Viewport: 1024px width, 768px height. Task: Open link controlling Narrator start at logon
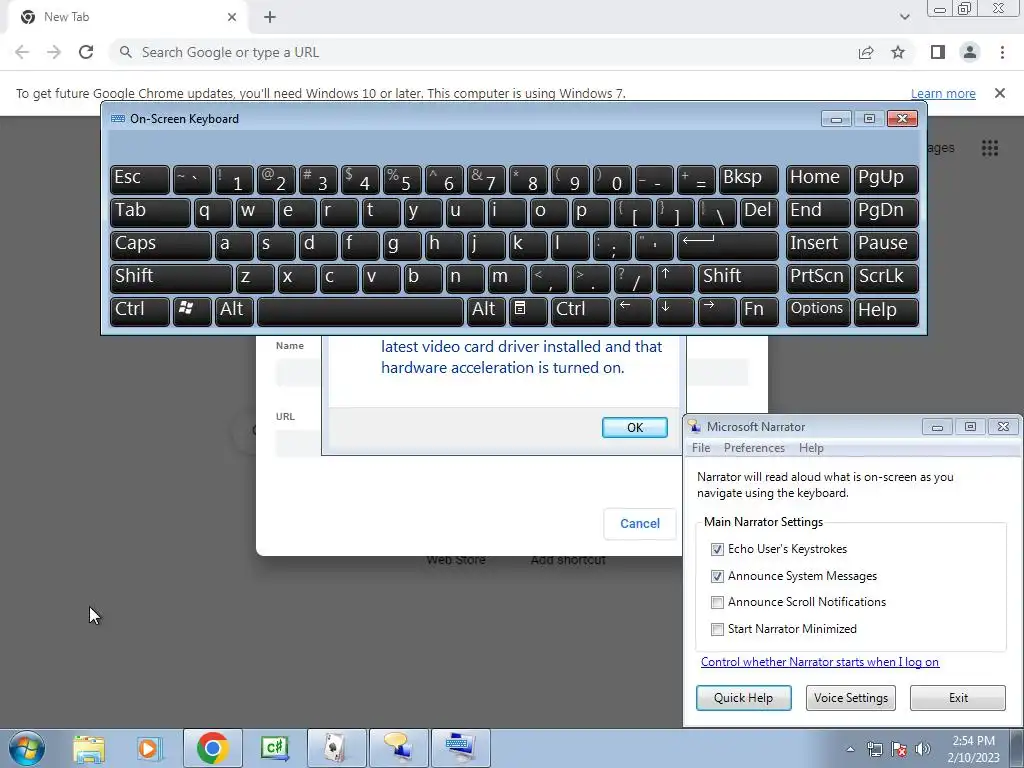[x=820, y=662]
